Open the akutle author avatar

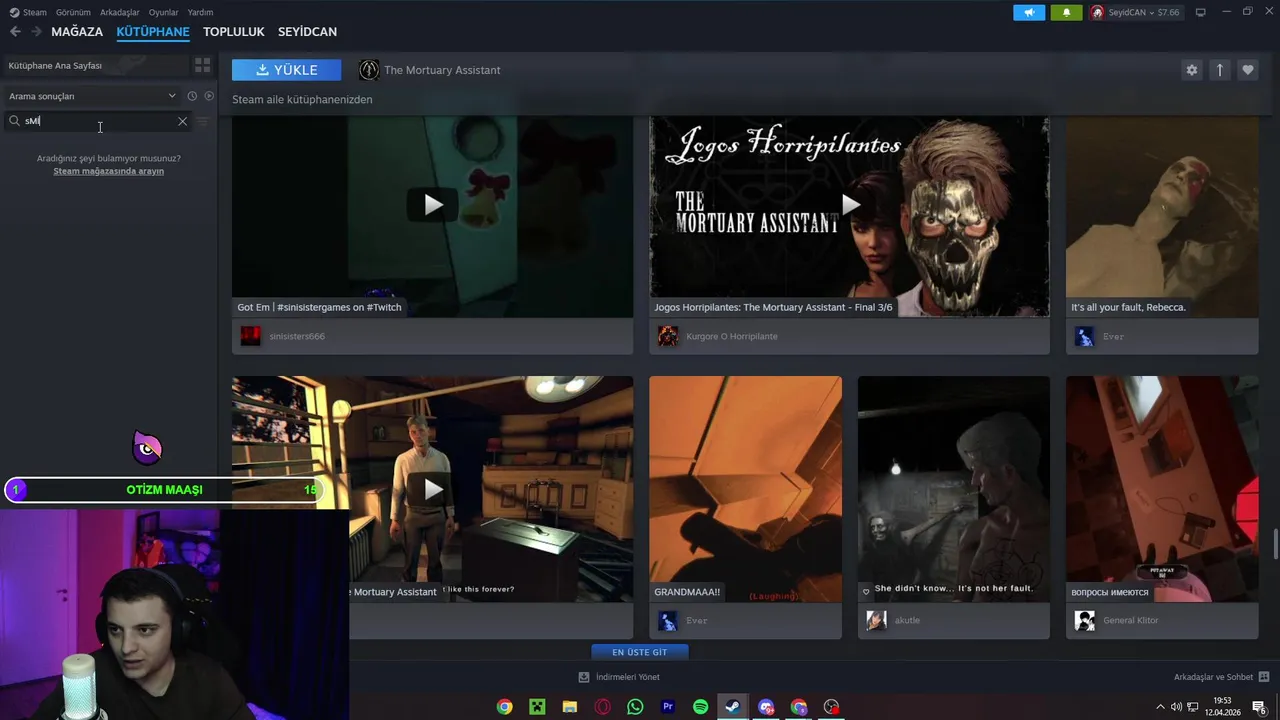pyautogui.click(x=877, y=620)
